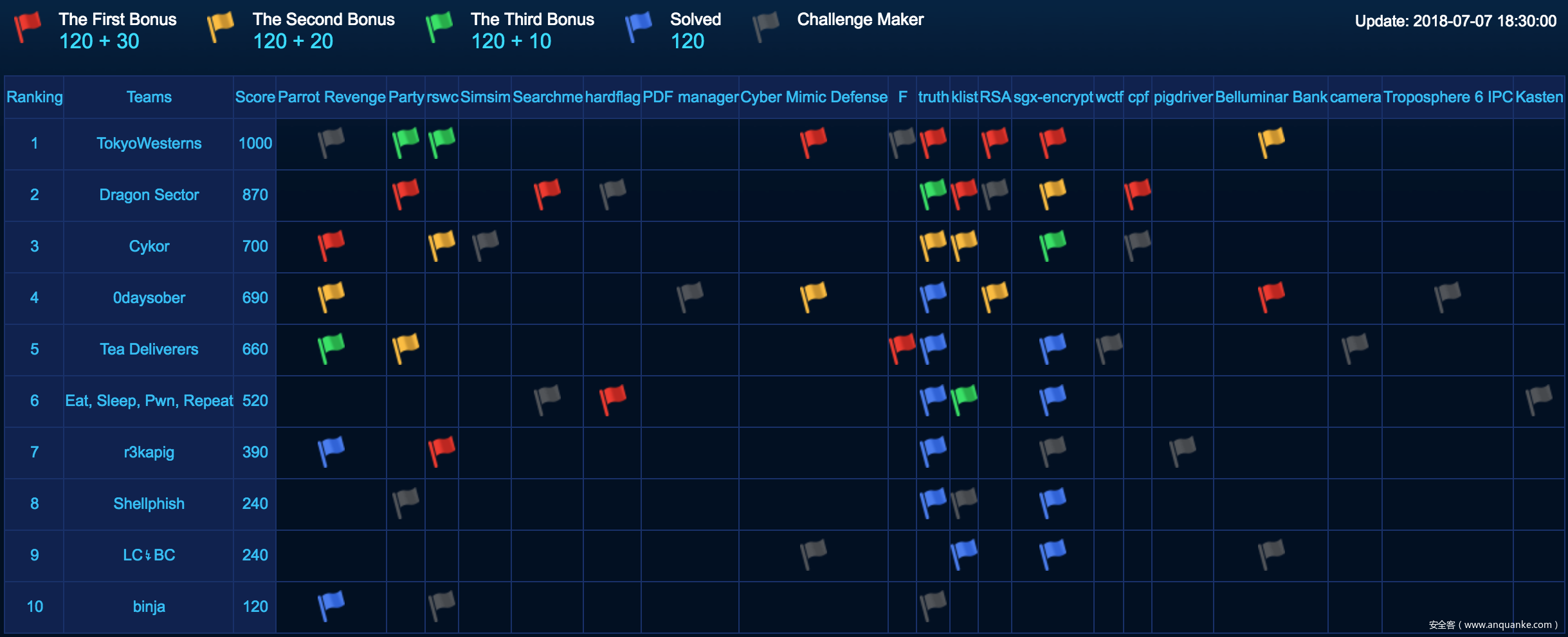Click 0daysober gray flag under Troposphere 6 IPC
1568x637 pixels.
(1448, 297)
